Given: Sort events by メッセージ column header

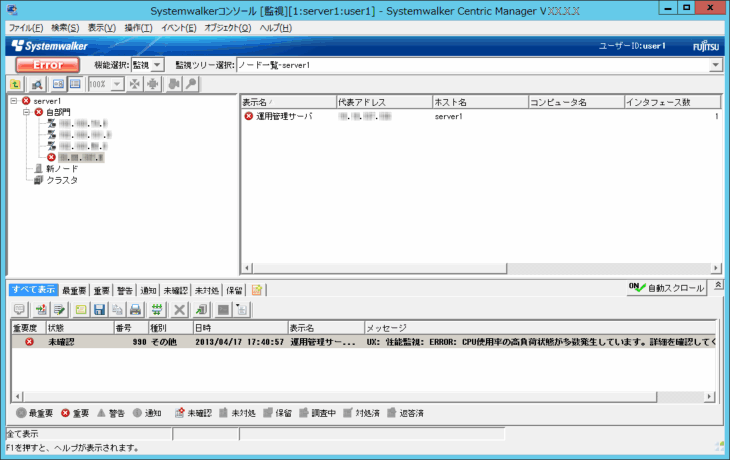Looking at the screenshot, I should 540,328.
